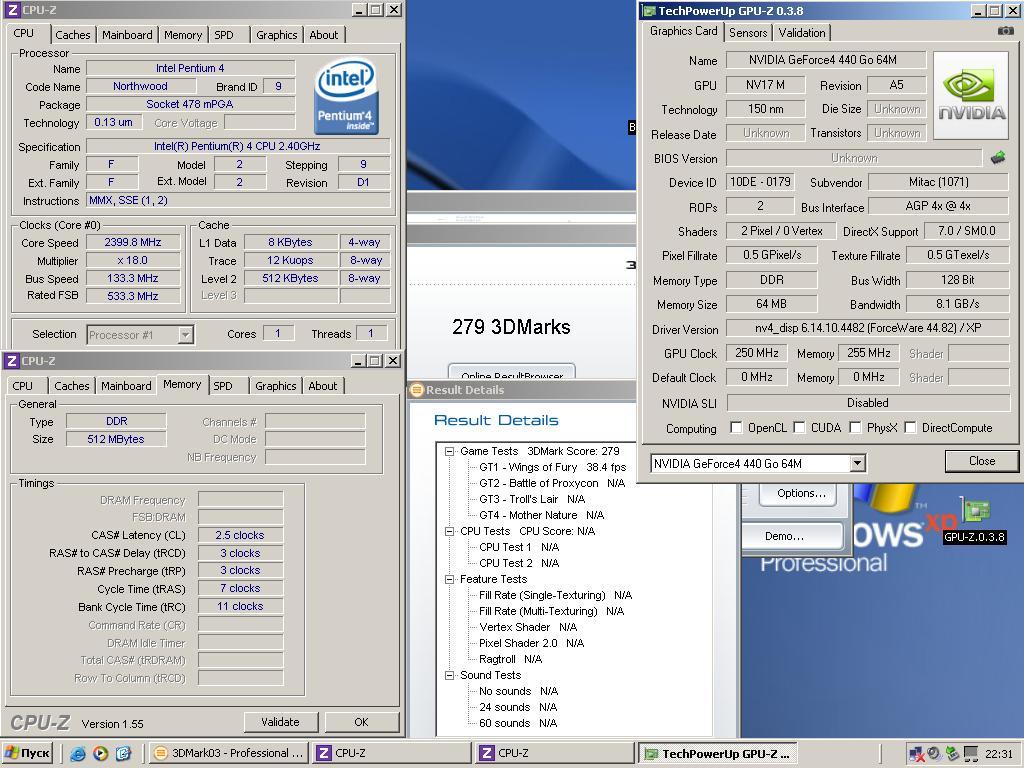This screenshot has width=1024, height=768.
Task: Launch Windows Media Player from quick launch
Action: click(101, 754)
